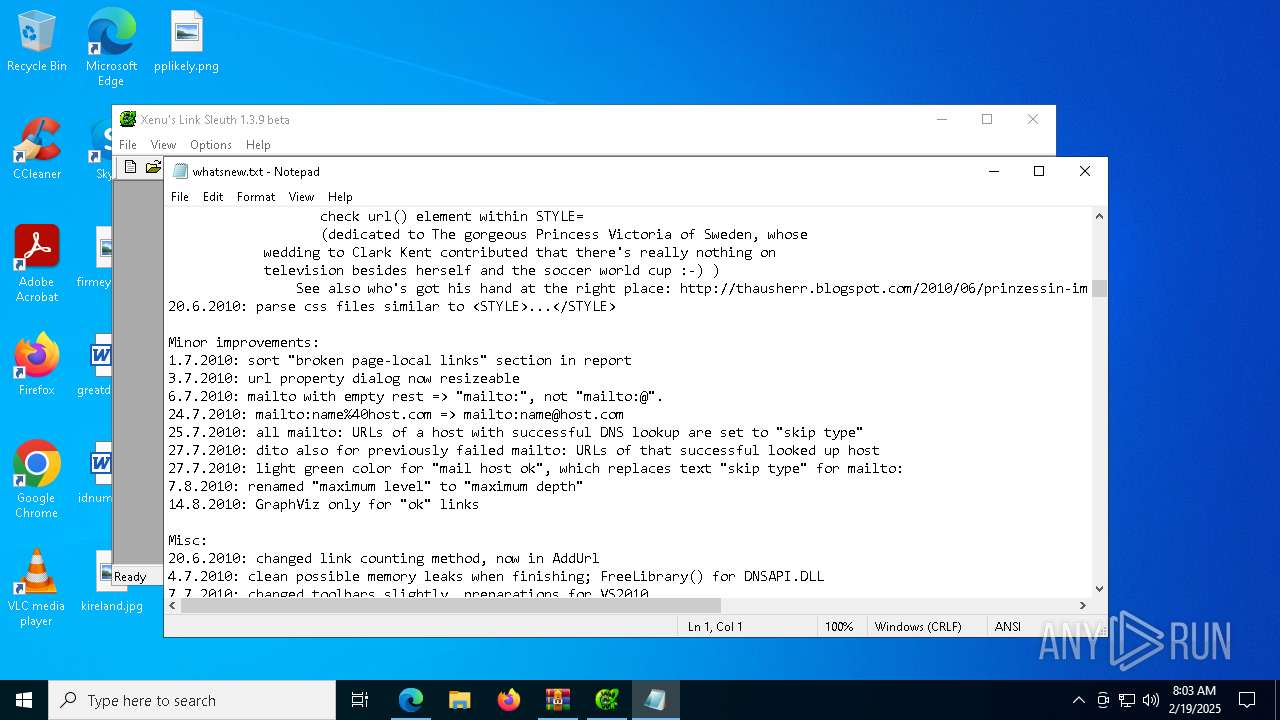
Task: Click the taskbar clock showing 8:03 AM
Action: (x=1194, y=700)
